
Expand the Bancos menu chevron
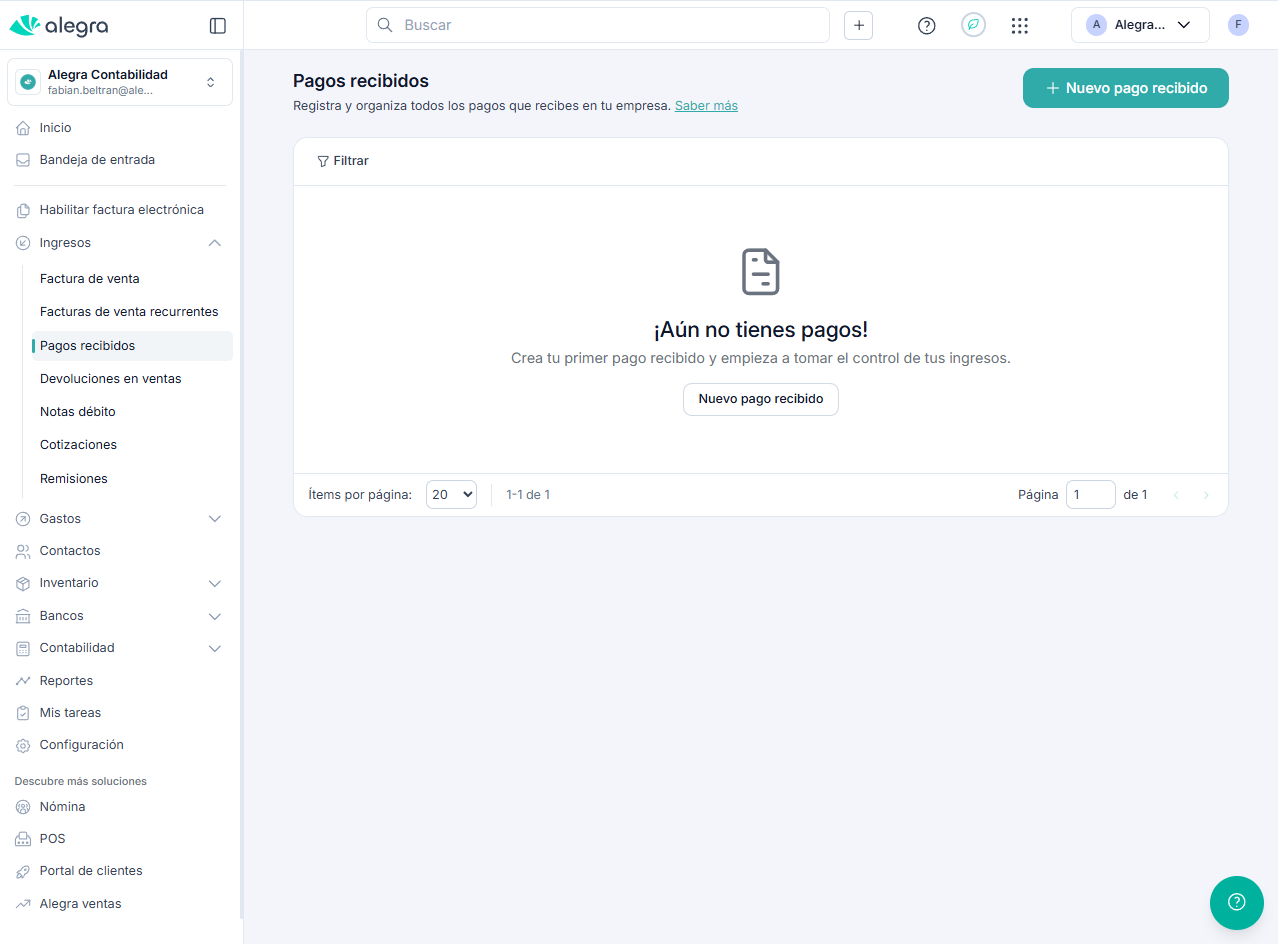point(214,616)
